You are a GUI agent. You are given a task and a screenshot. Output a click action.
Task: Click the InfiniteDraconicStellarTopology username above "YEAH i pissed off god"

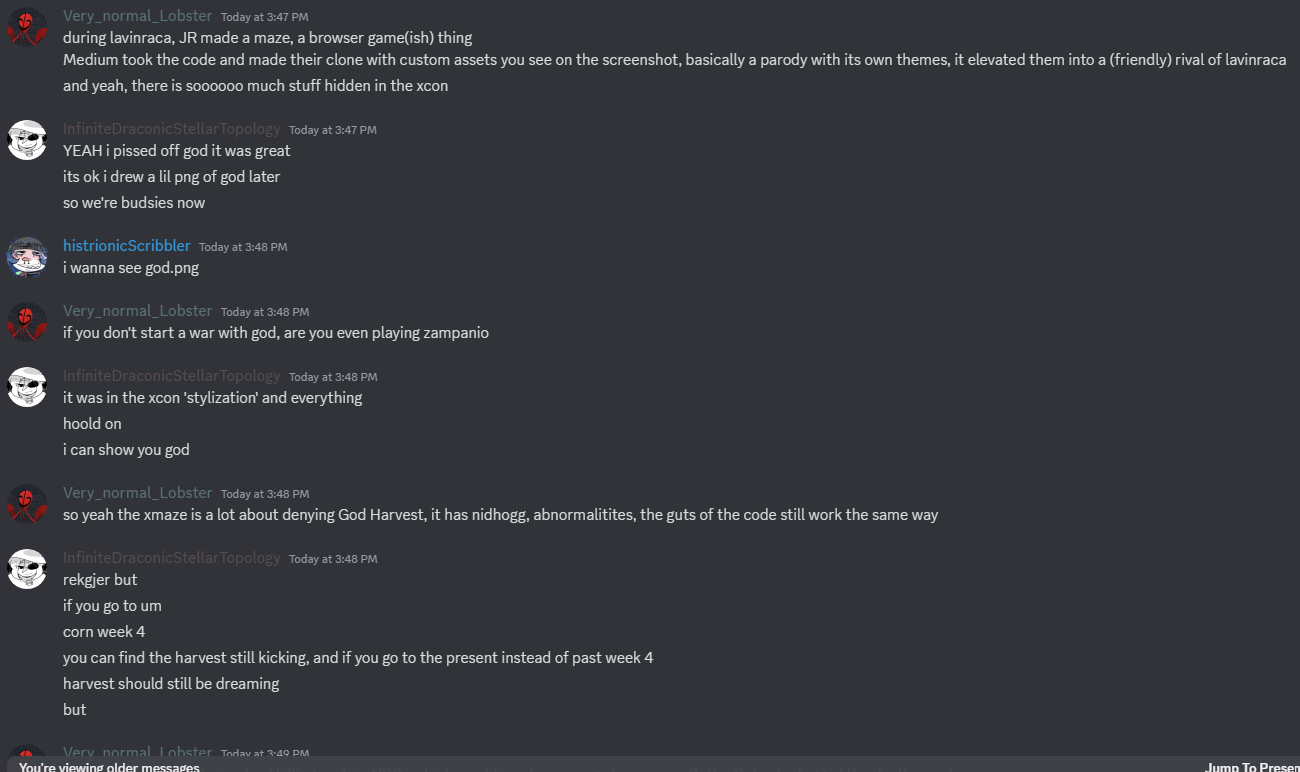tap(171, 129)
